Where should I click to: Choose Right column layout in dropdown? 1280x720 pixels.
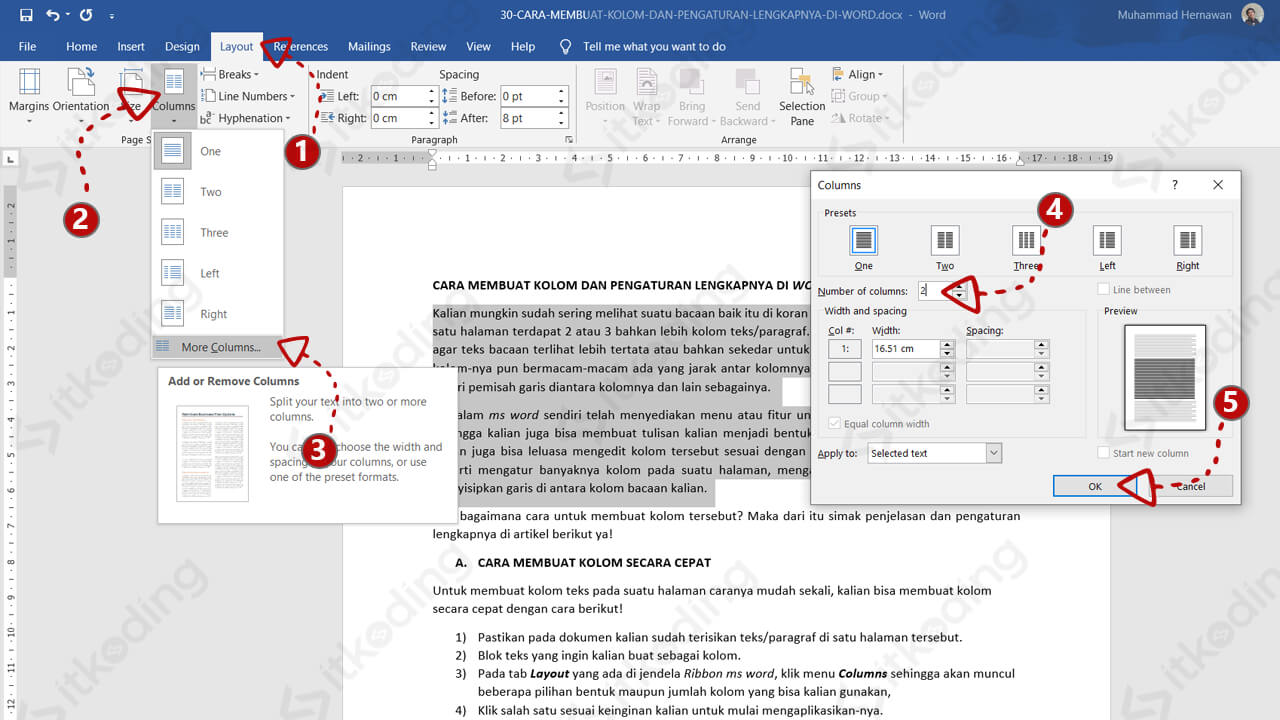218,314
